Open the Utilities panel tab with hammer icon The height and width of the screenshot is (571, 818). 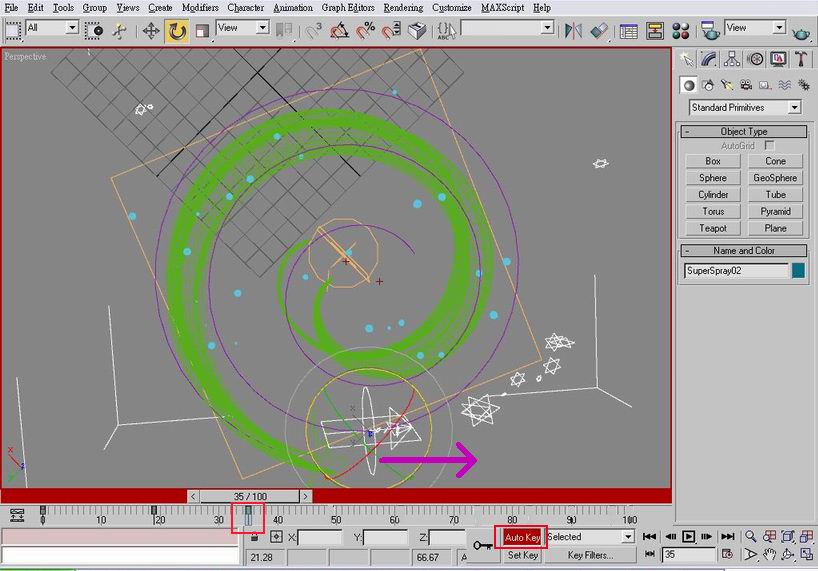click(x=802, y=59)
